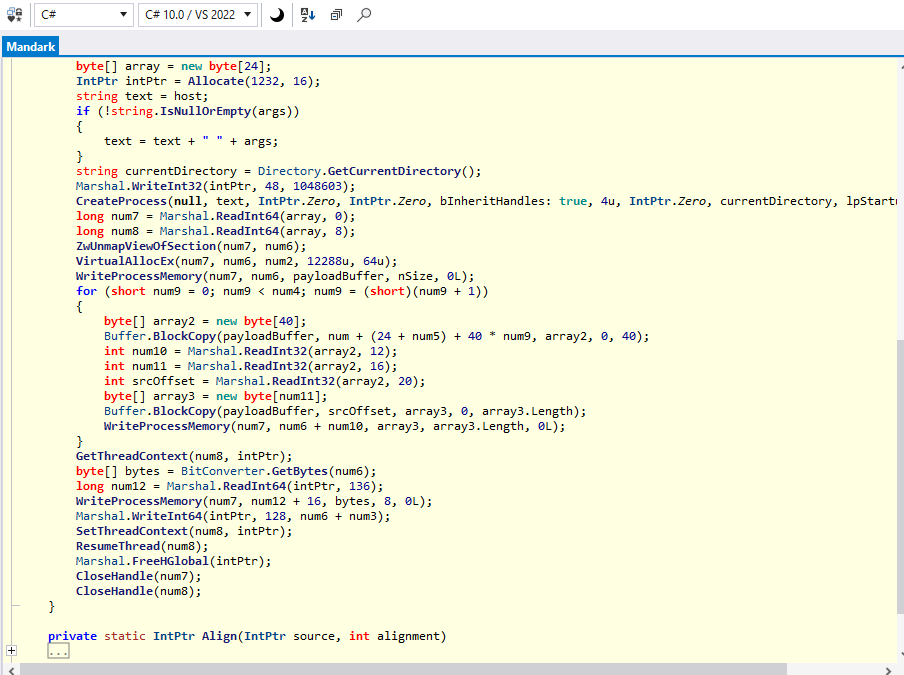The height and width of the screenshot is (675, 904).
Task: Click the SetThreadContext call
Action: 131,531
